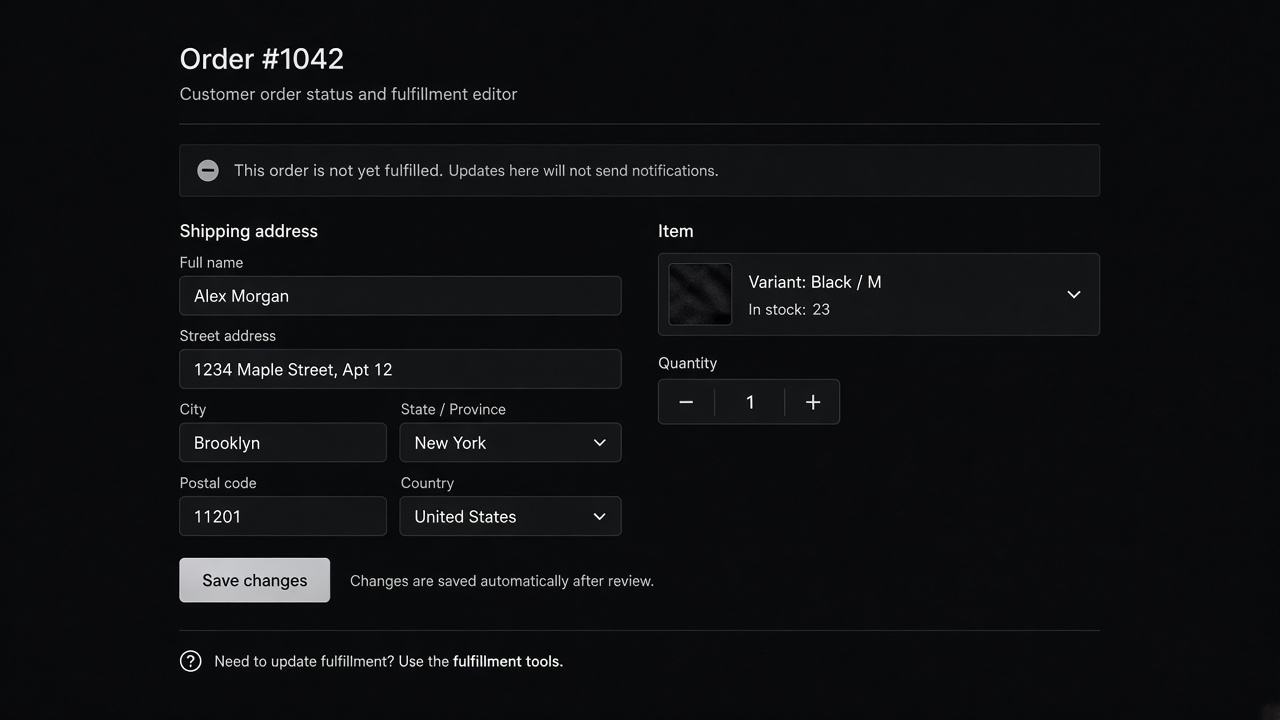Open the State / Province dropdown
Screen dimensions: 1280x720
click(x=510, y=443)
